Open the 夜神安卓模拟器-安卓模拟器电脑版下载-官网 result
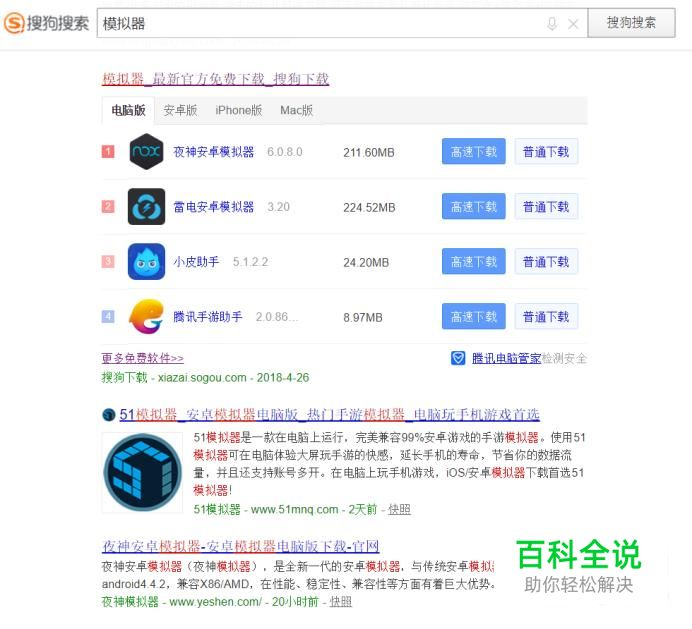Screen dimensions: 692x629 click(x=241, y=546)
